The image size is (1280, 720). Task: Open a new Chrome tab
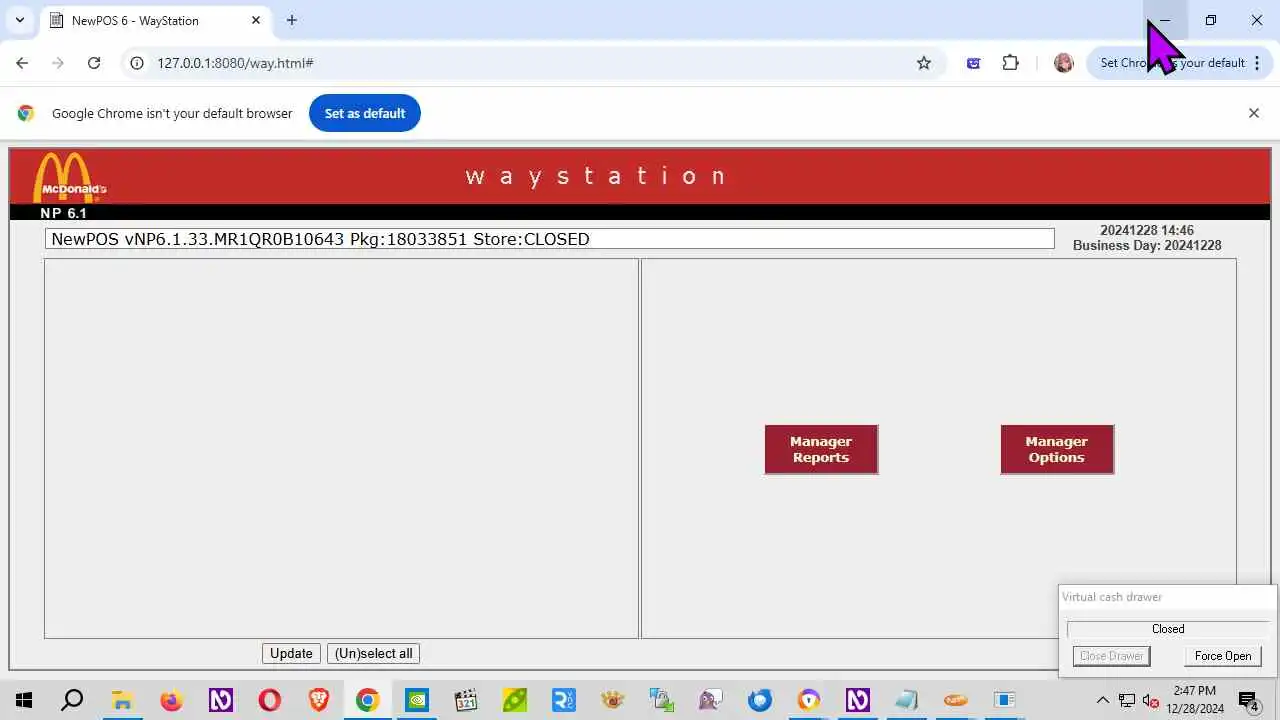[x=291, y=20]
